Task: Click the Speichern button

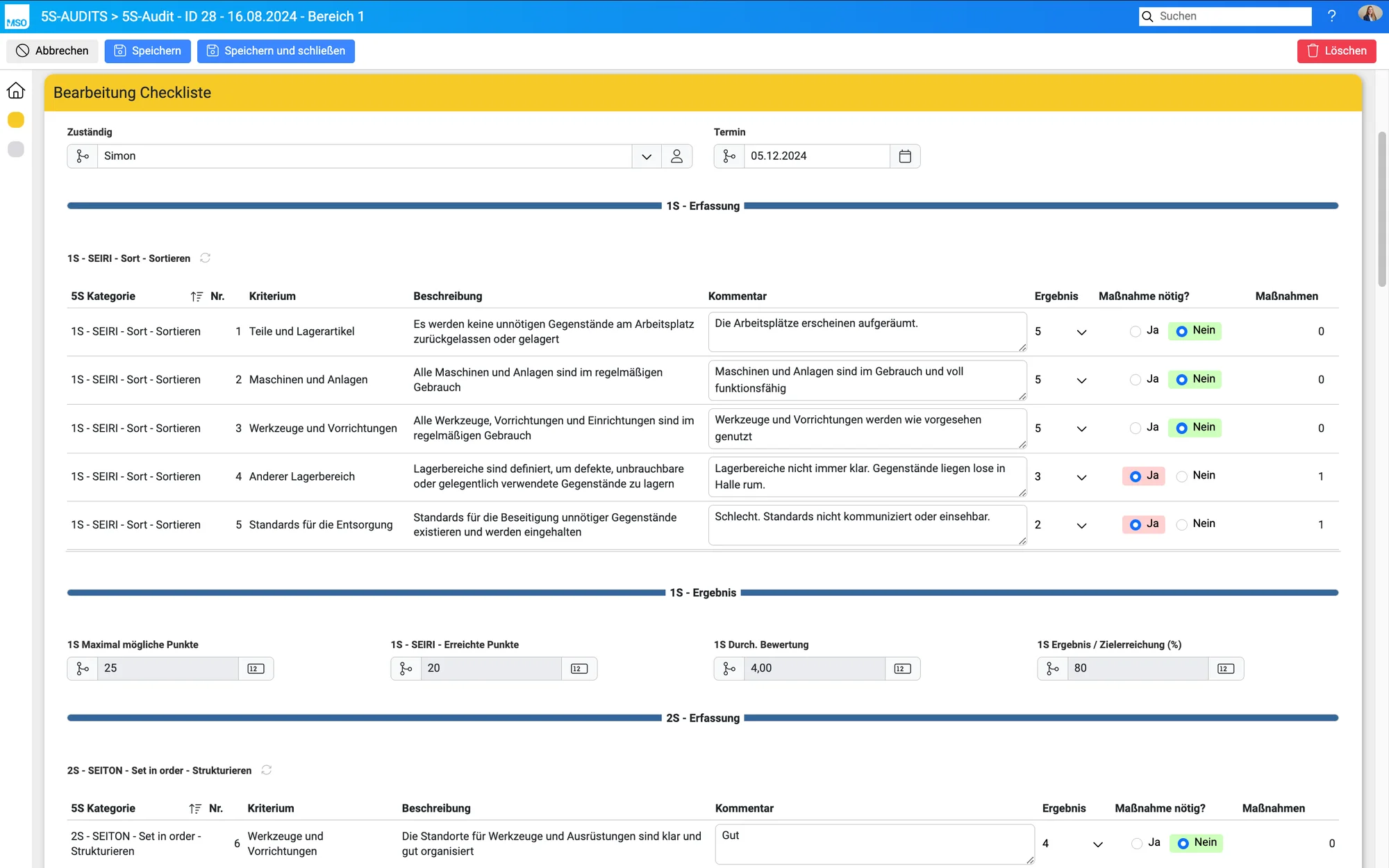Action: pos(147,51)
